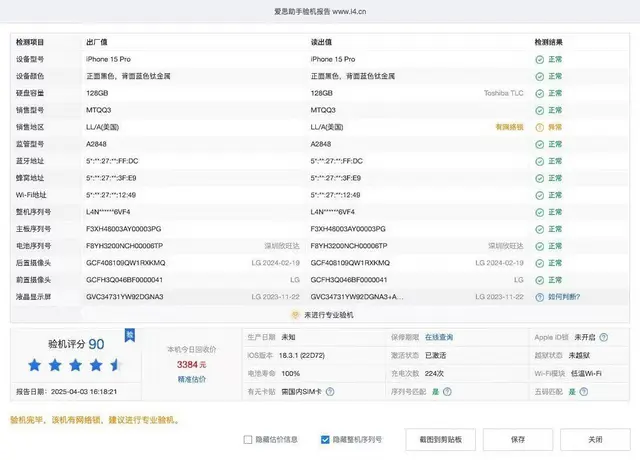
Task: Click the 3384元 recycle price
Action: [191, 364]
